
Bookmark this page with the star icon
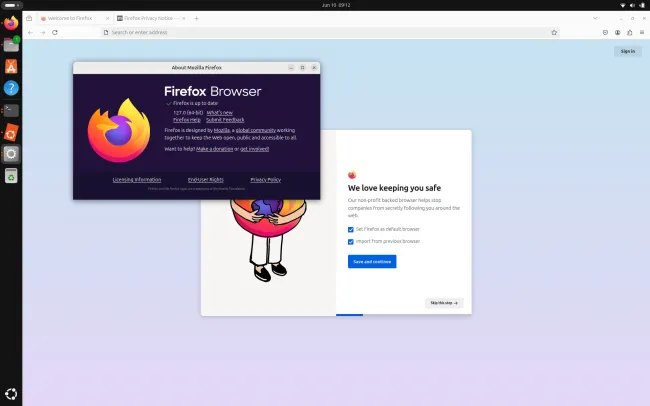coord(554,32)
